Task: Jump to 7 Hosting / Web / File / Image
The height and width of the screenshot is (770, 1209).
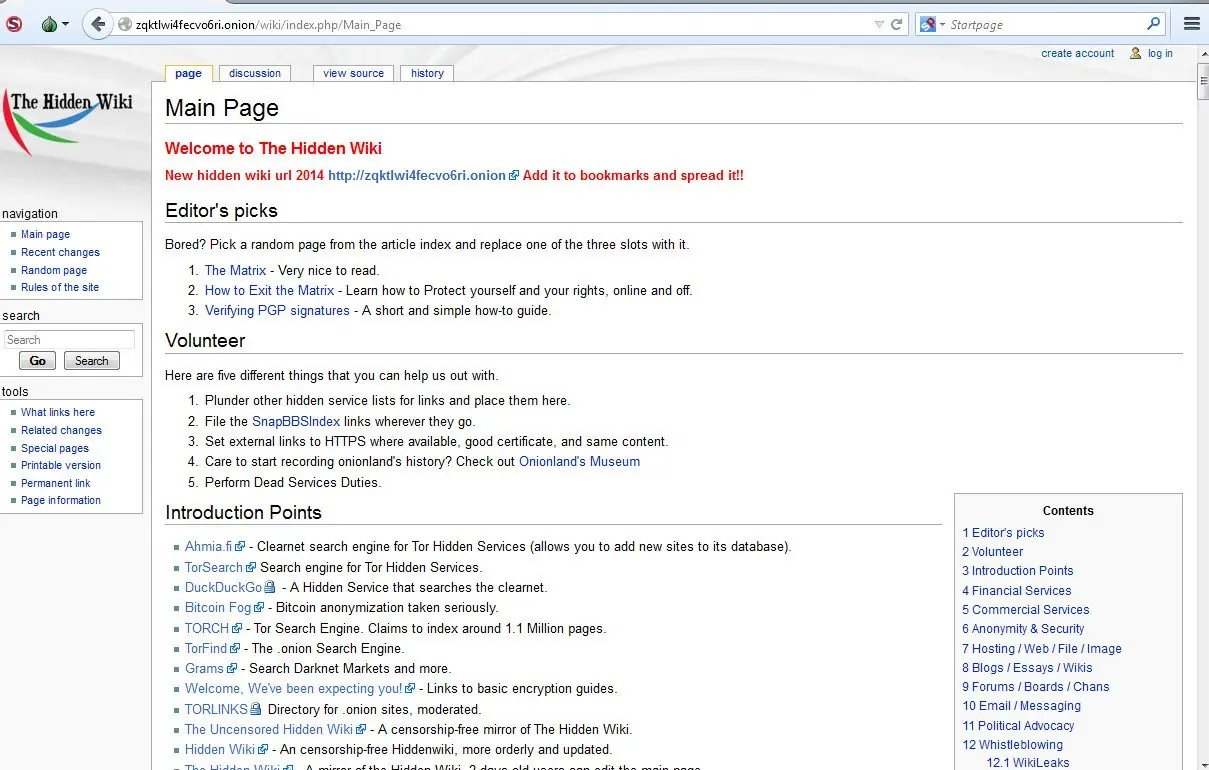Action: pos(1042,648)
